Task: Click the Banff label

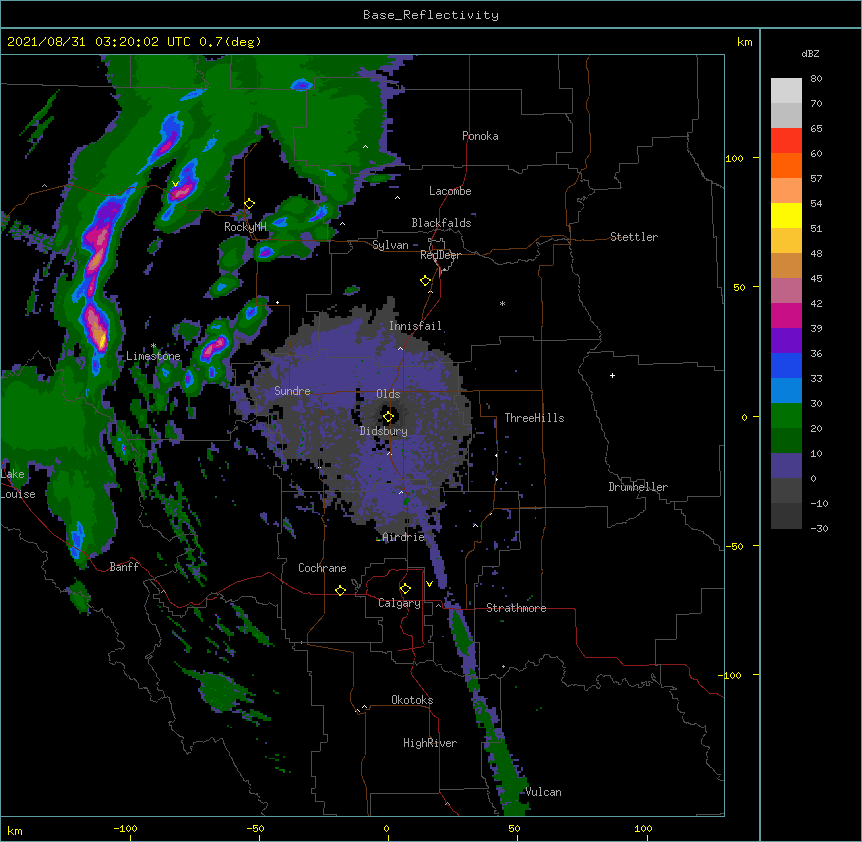Action: coord(124,567)
